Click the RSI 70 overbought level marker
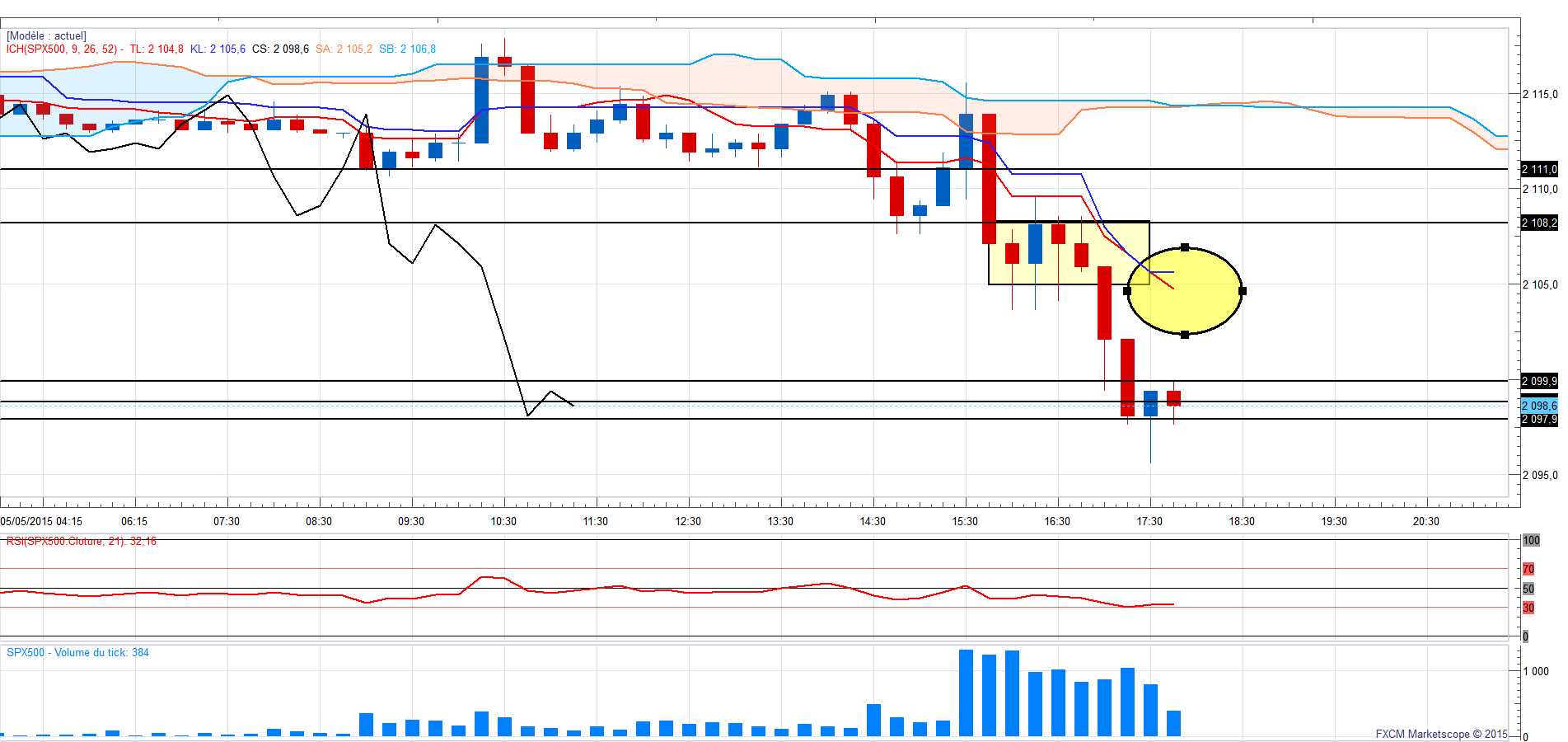 click(x=1528, y=569)
